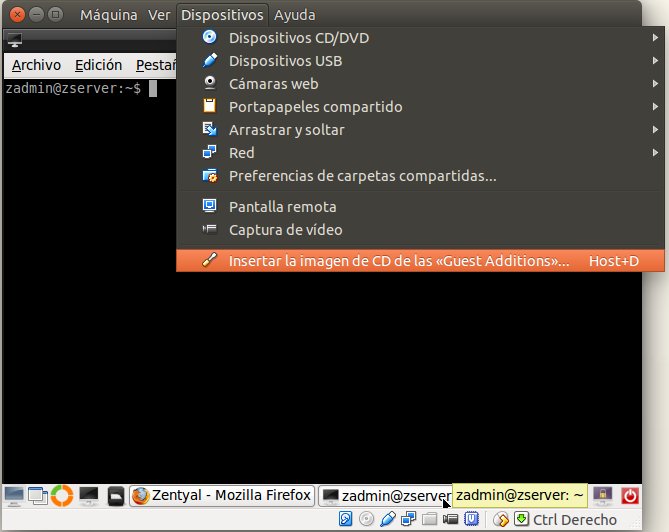The image size is (669, 532).
Task: Switch to Zentyal - Mozilla Firefox taskbar button
Action: [222, 496]
